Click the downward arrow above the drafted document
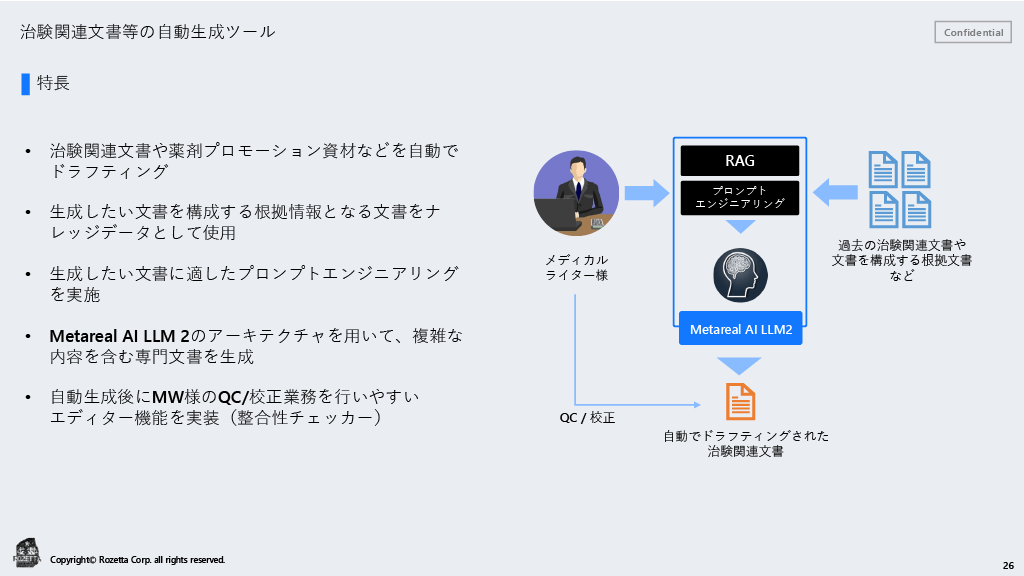Image resolution: width=1024 pixels, height=576 pixels. point(740,364)
